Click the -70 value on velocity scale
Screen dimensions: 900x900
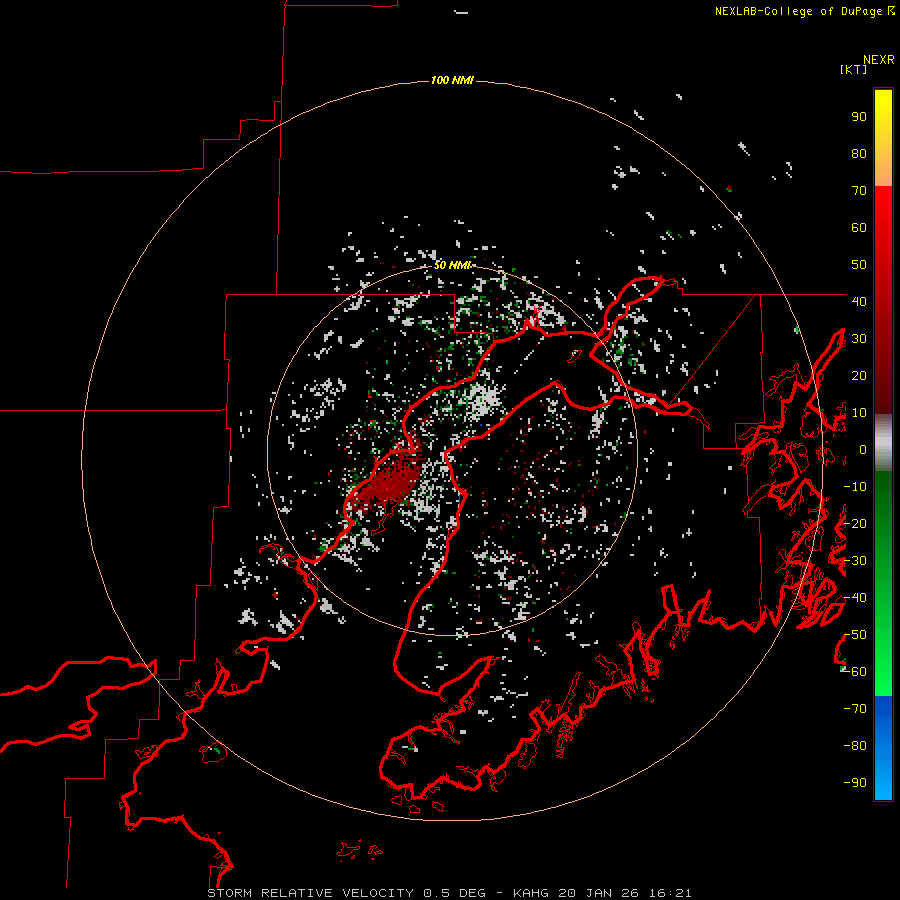855,709
